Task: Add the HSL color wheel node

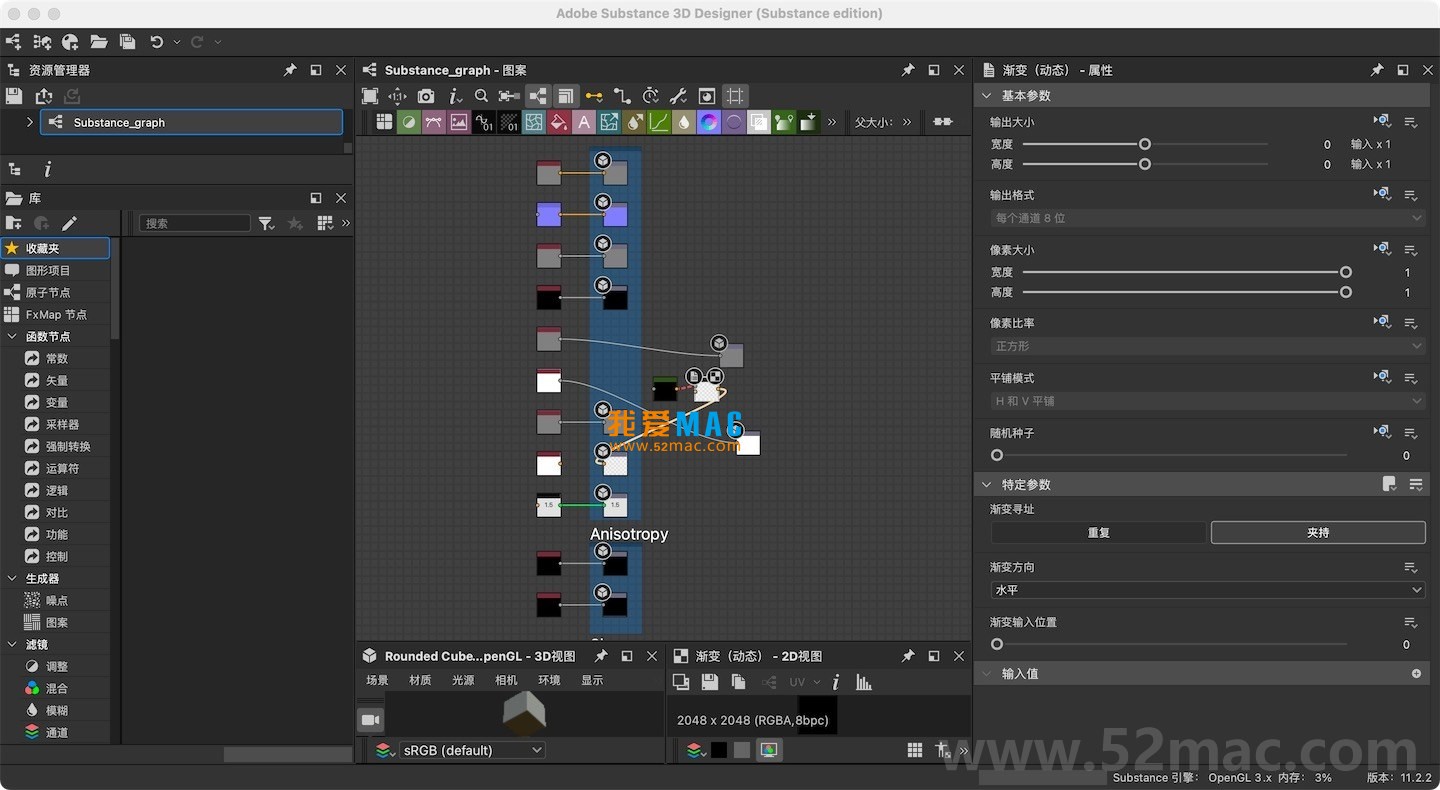Action: click(x=709, y=122)
